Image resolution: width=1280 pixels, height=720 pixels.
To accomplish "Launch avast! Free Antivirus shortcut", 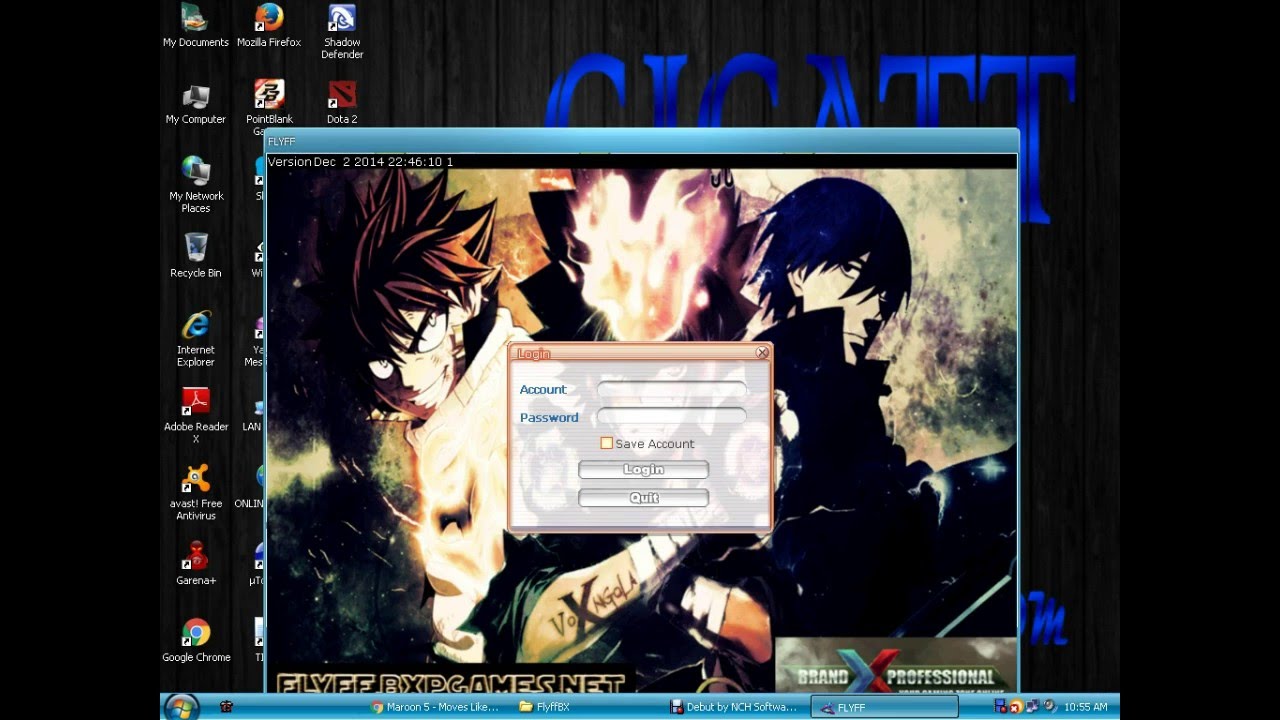I will pyautogui.click(x=195, y=493).
